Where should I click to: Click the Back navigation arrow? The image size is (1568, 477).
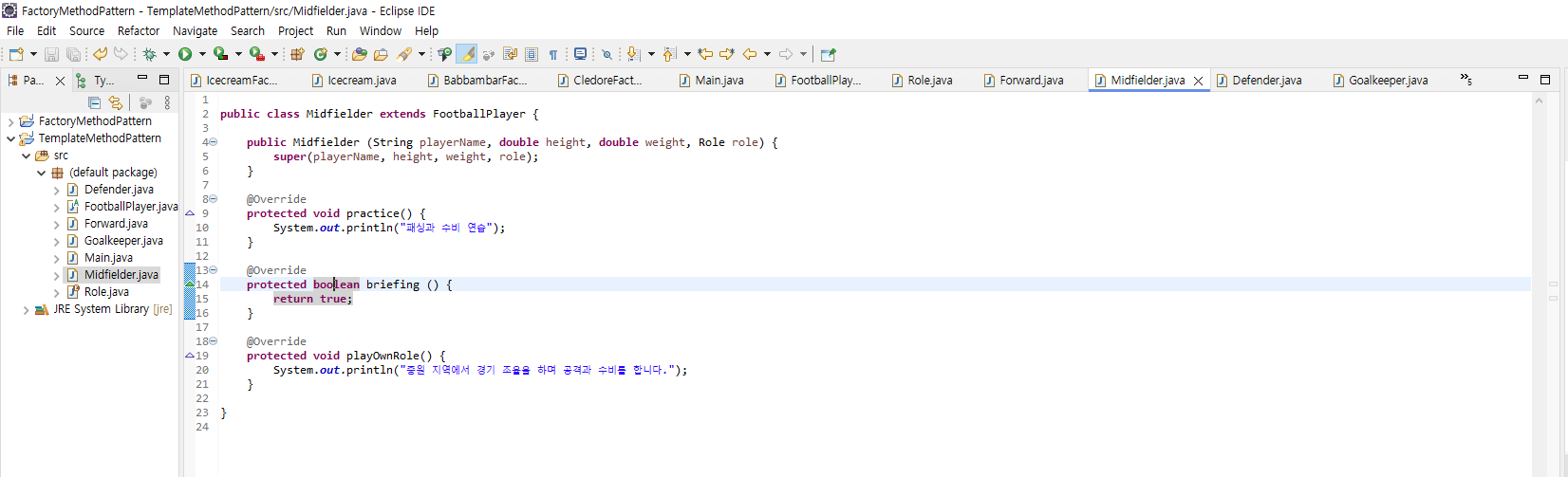(x=749, y=54)
